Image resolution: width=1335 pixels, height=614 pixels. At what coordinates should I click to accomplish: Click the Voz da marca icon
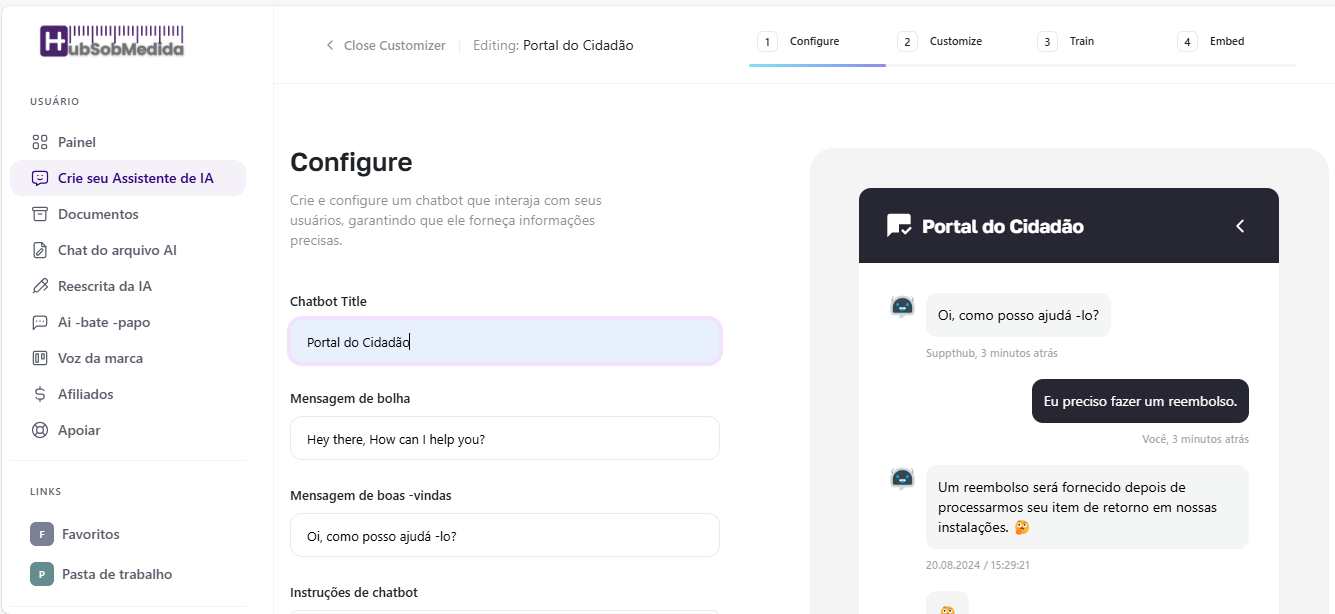(40, 357)
